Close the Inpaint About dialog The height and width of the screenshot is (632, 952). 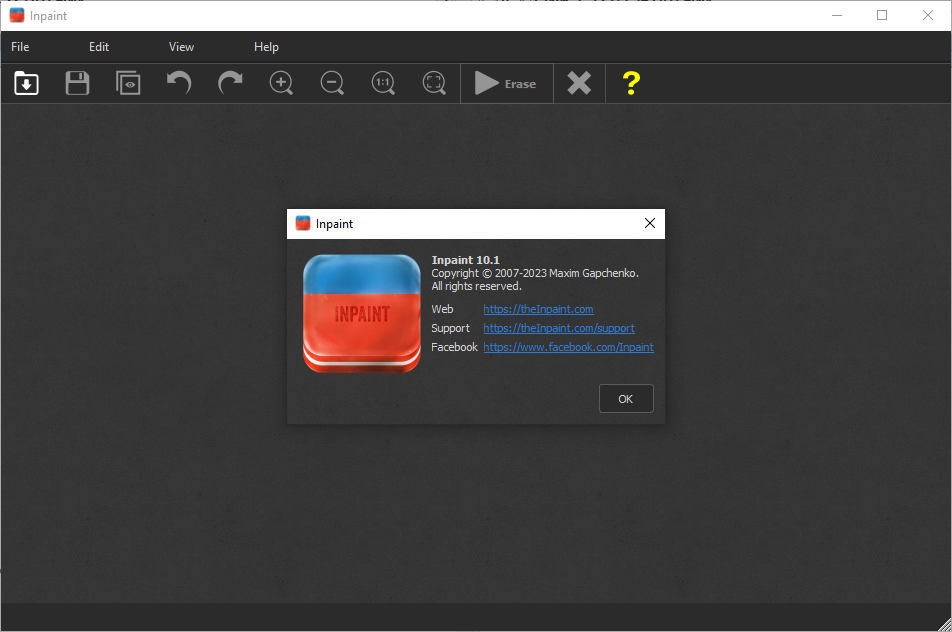650,223
